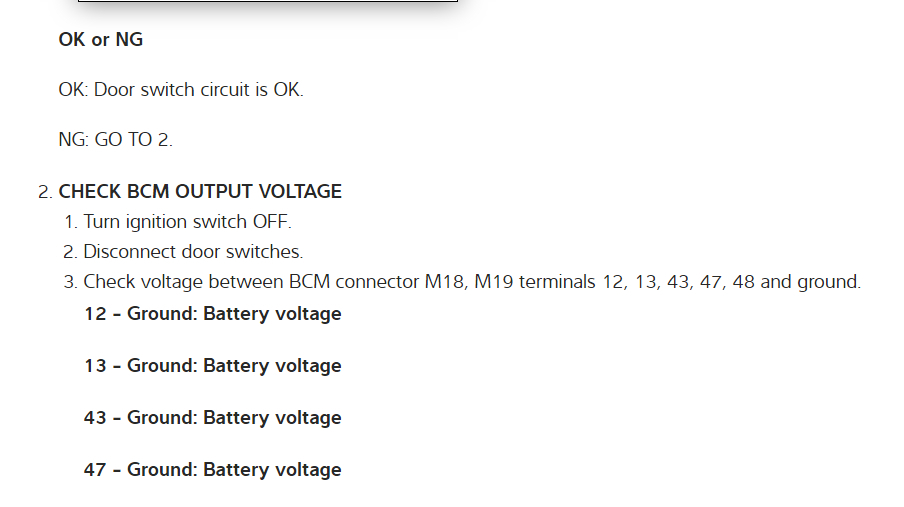The height and width of the screenshot is (507, 904).
Task: Click the "Disconnect door switches." step
Action: pyautogui.click(x=193, y=251)
